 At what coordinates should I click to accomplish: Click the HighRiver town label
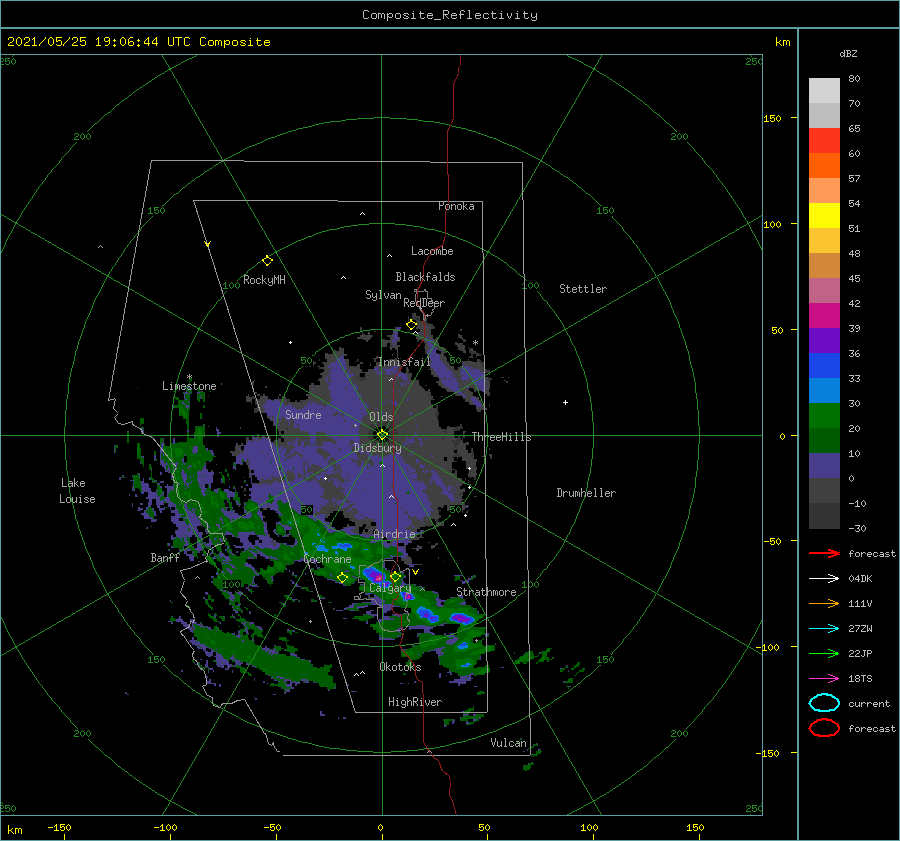[415, 702]
